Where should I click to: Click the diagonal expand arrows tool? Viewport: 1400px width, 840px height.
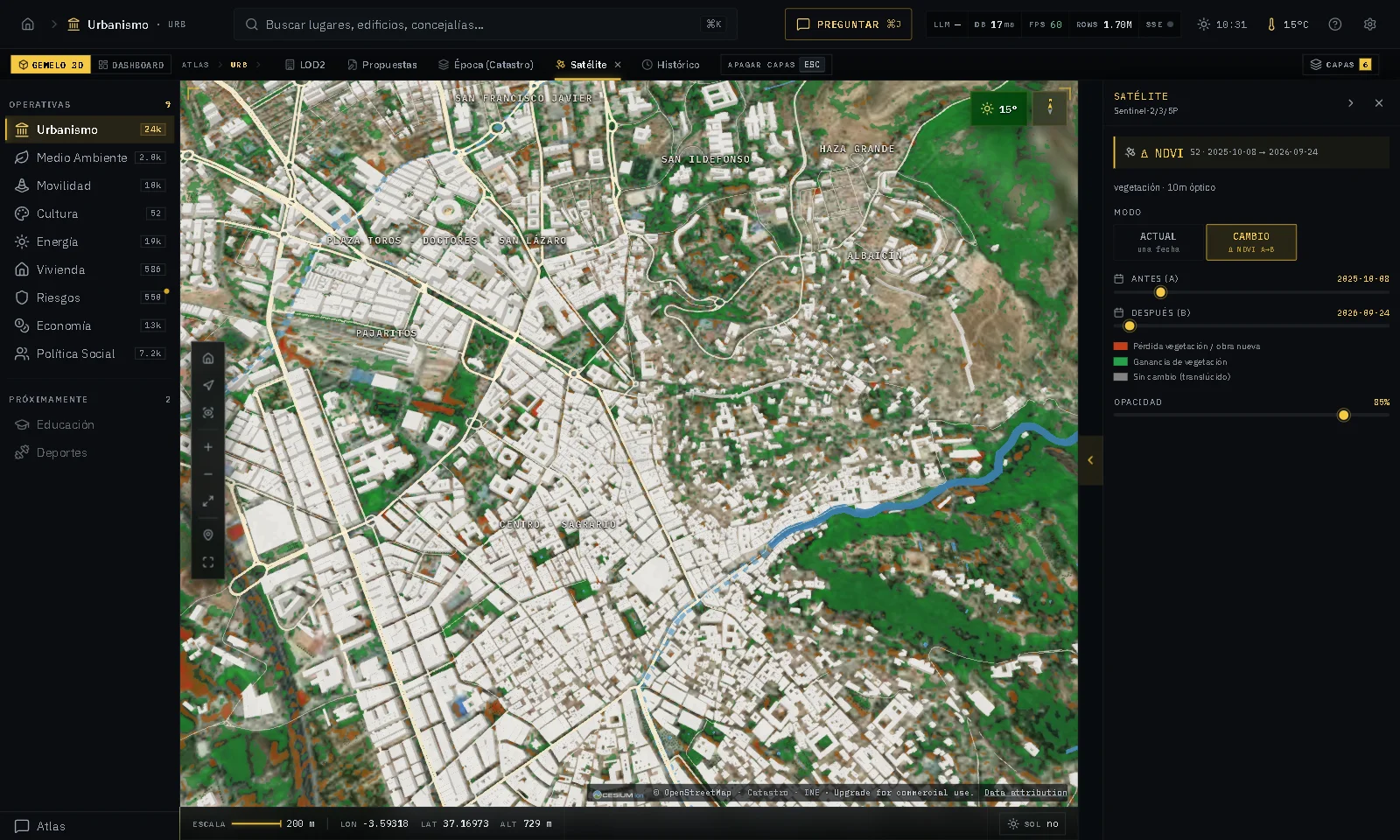tap(208, 501)
